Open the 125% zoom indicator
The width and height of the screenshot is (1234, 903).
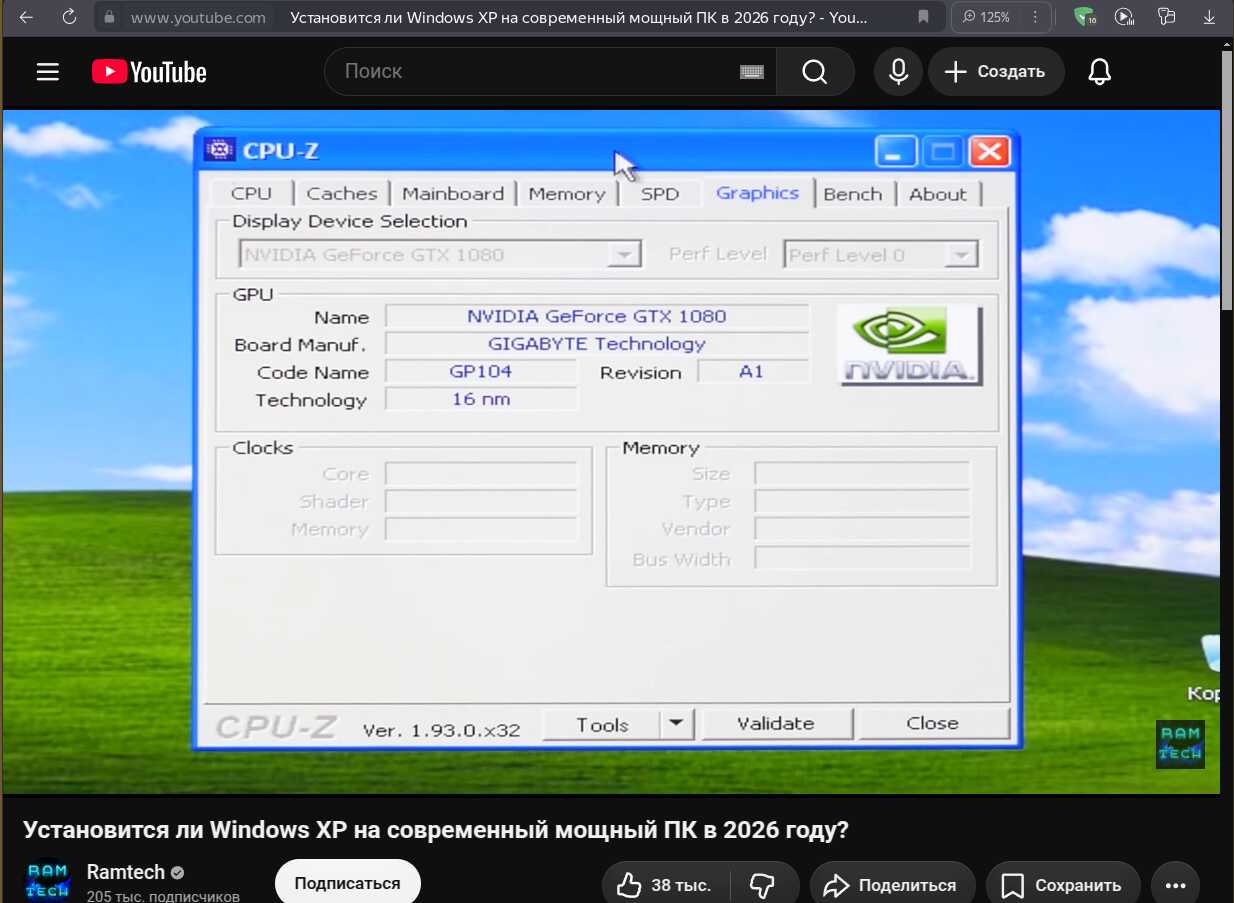(x=986, y=17)
